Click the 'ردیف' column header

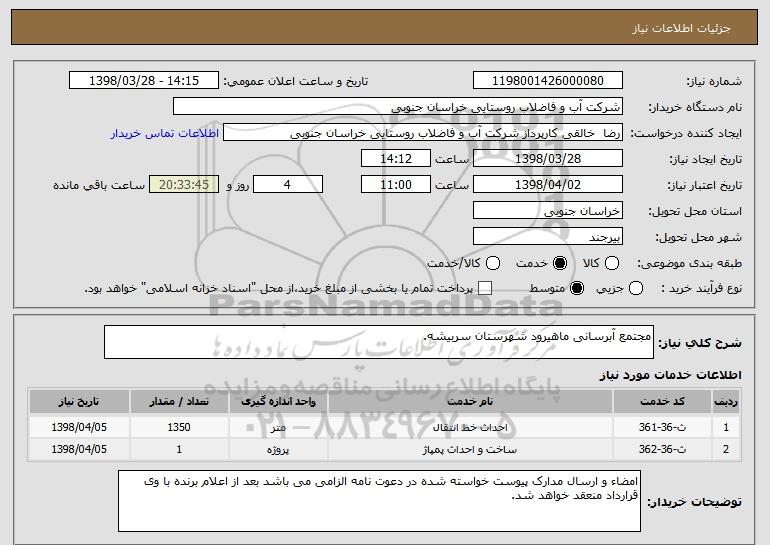pos(726,402)
